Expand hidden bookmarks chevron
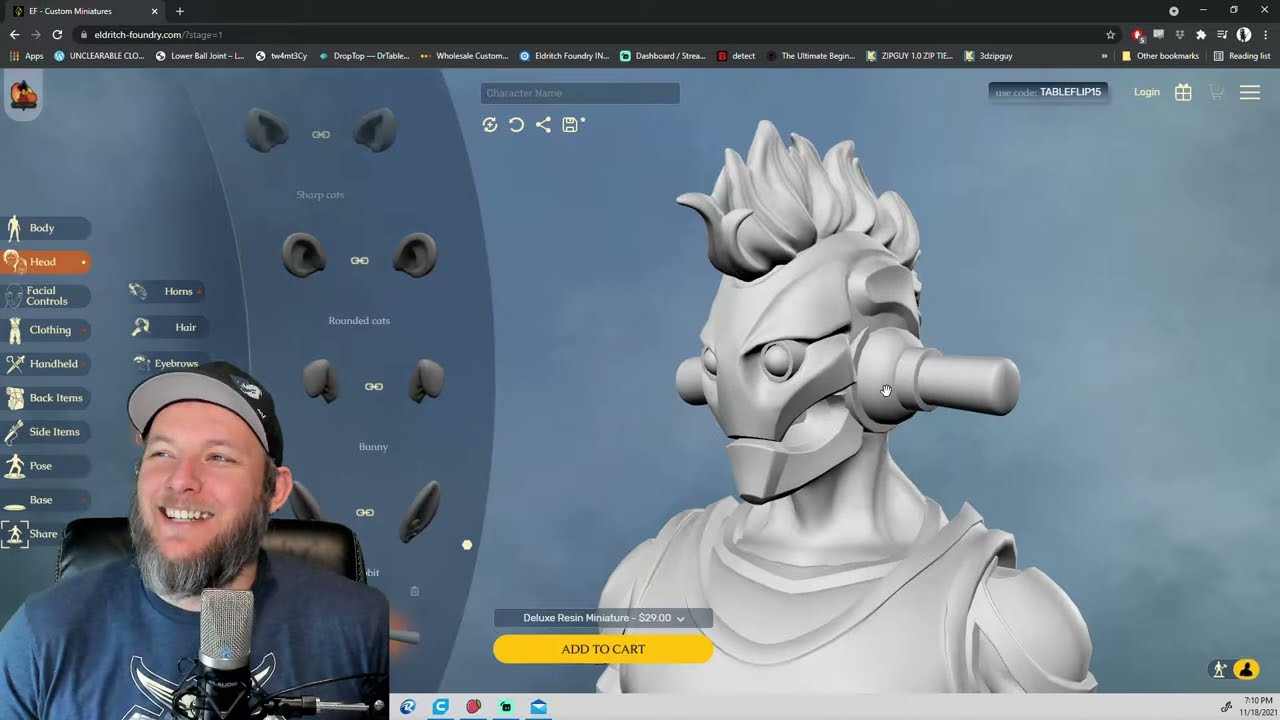This screenshot has height=720, width=1280. point(1104,56)
